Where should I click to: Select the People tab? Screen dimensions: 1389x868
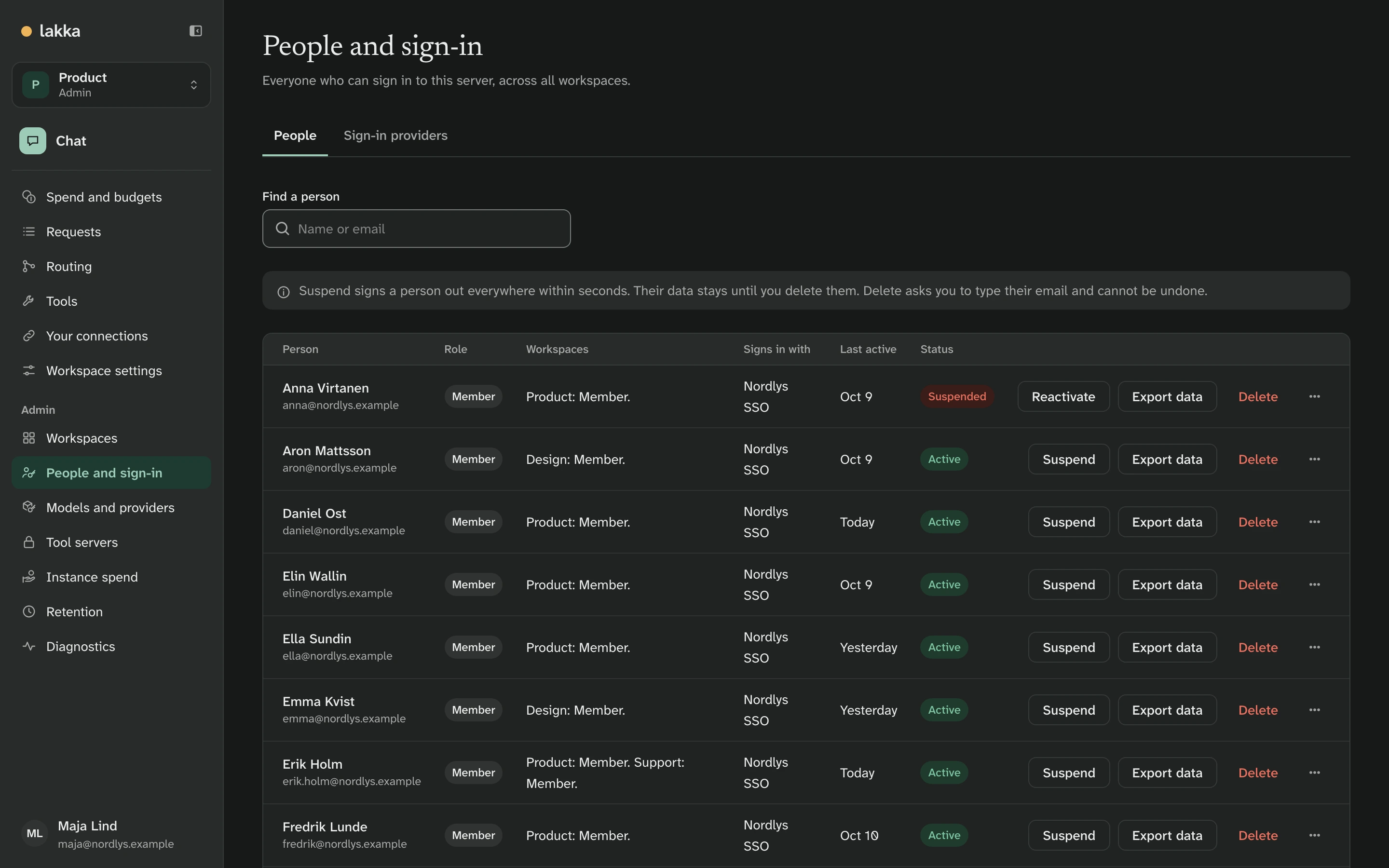pos(295,136)
